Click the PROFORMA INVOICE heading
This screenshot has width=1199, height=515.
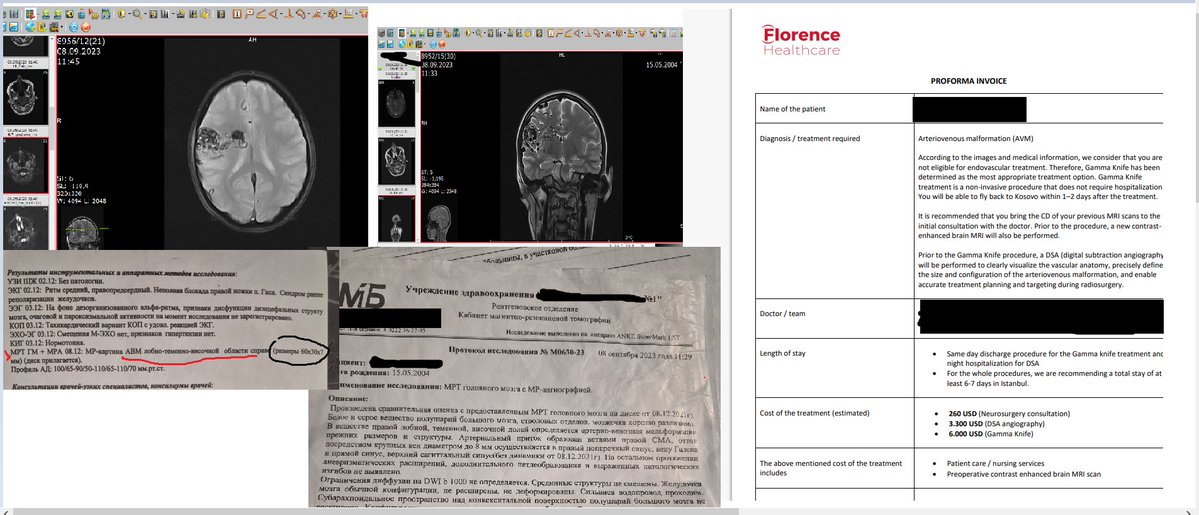pyautogui.click(x=968, y=81)
